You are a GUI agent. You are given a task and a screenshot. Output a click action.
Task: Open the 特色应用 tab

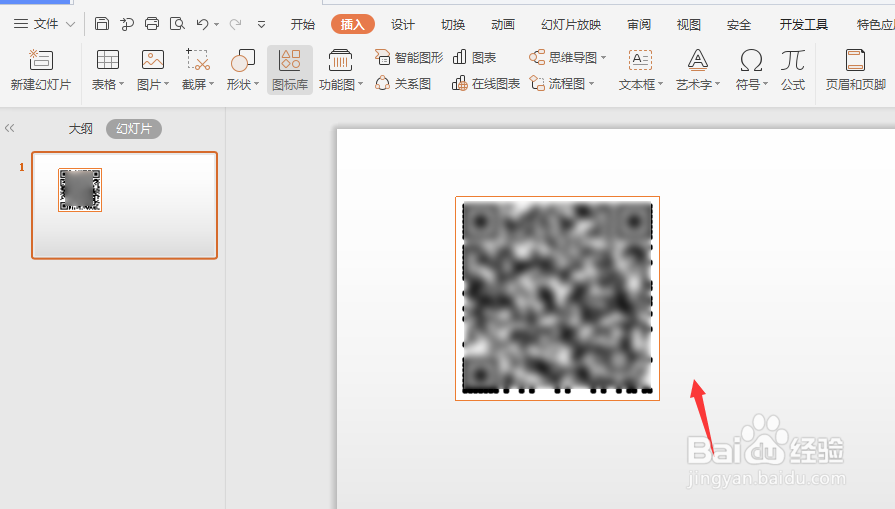[x=876, y=25]
